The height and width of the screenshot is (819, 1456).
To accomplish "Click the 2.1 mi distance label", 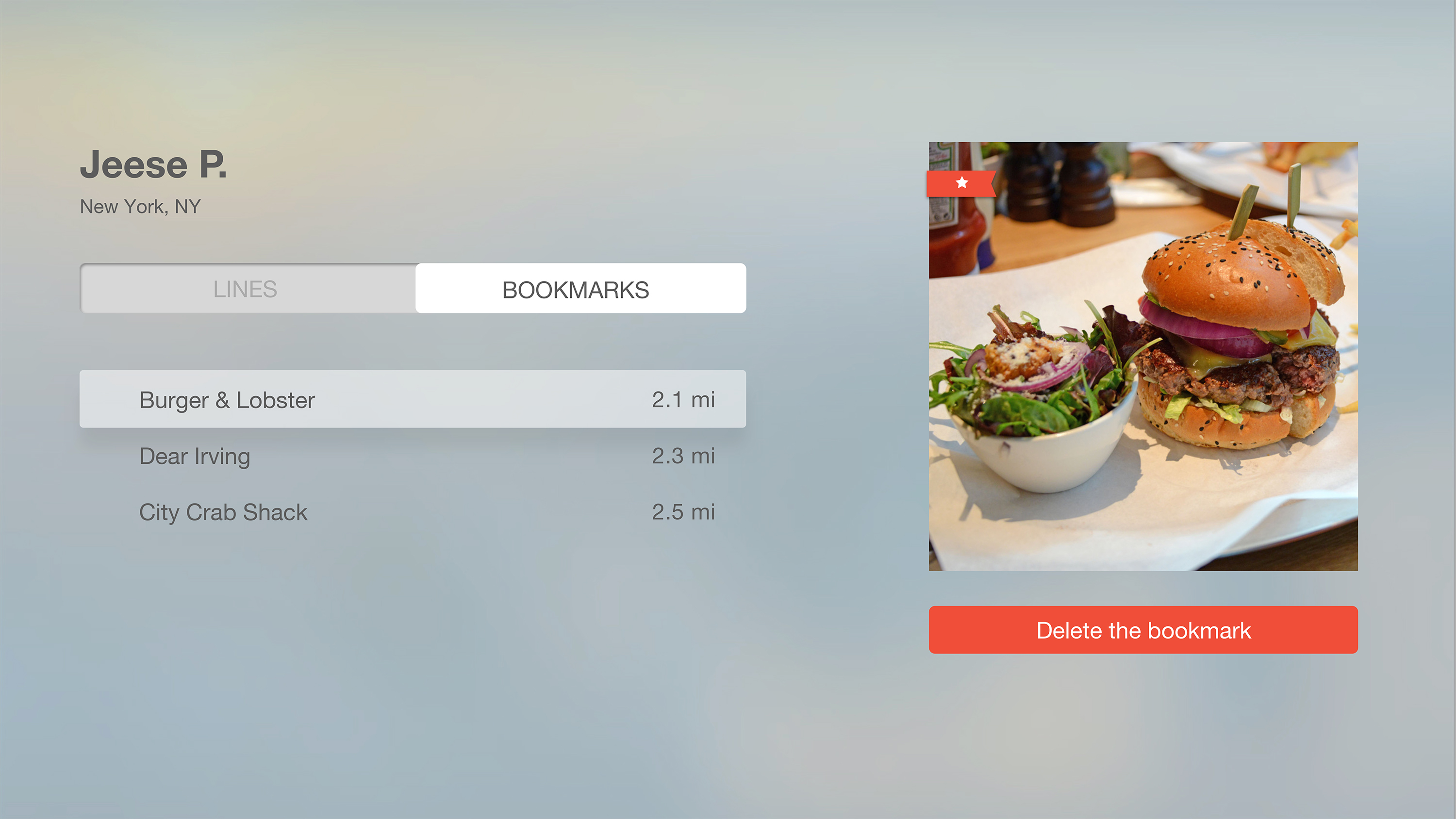I will point(683,400).
